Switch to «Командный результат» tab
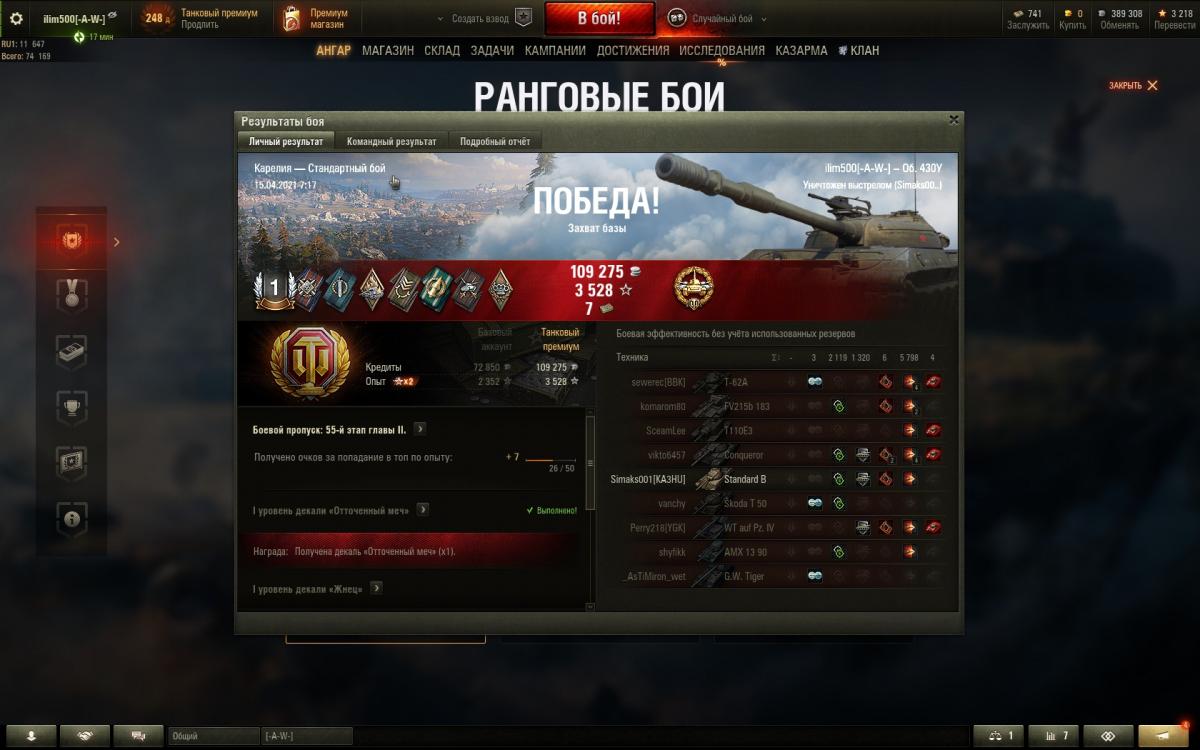 coord(391,142)
